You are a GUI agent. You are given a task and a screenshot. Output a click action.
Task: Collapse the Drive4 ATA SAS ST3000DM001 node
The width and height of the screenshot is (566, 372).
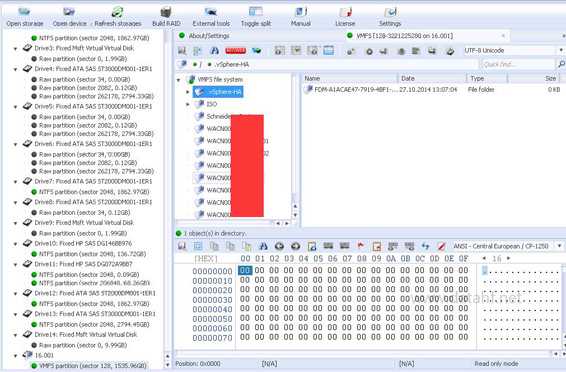pos(15,69)
